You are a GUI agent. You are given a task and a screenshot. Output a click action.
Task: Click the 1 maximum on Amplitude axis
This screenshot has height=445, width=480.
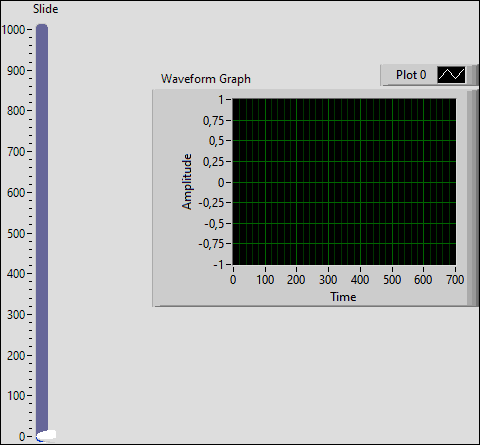[221, 99]
